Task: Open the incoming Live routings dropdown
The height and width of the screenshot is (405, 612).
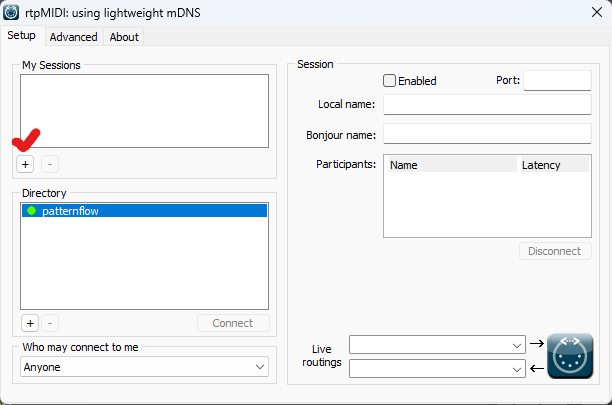Action: (437, 368)
